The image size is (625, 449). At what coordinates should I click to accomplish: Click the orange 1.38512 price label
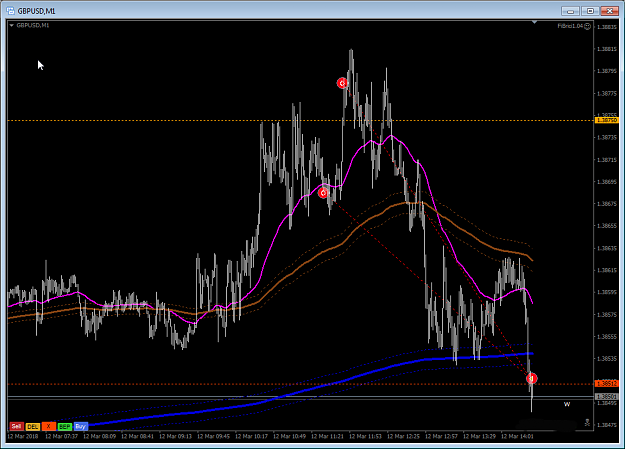(x=606, y=384)
